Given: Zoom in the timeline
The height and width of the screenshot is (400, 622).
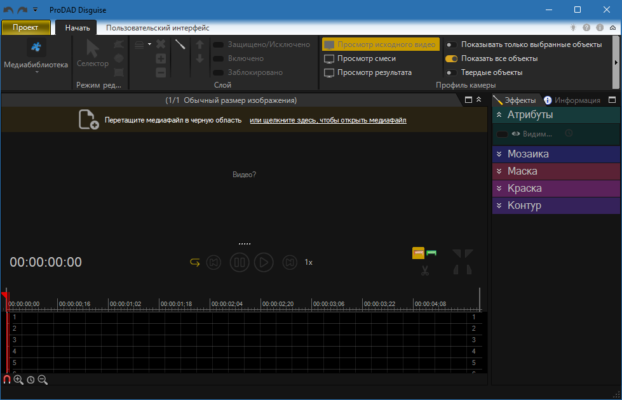Looking at the screenshot, I should (x=18, y=380).
